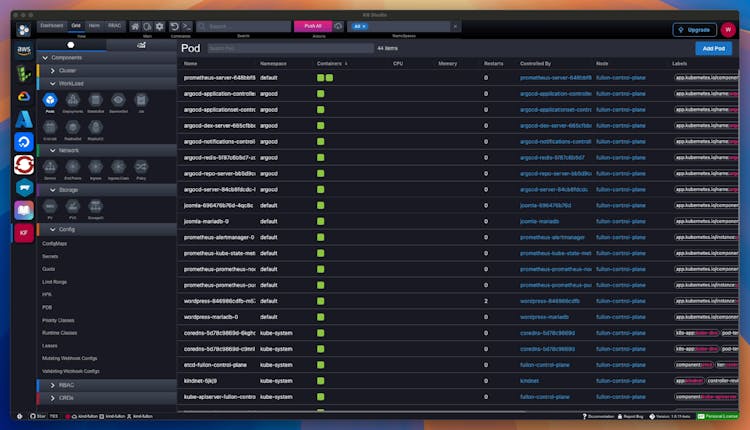Viewport: 750px width, 430px height.
Task: Select the argocd-dex-server pod row
Action: (x=458, y=126)
